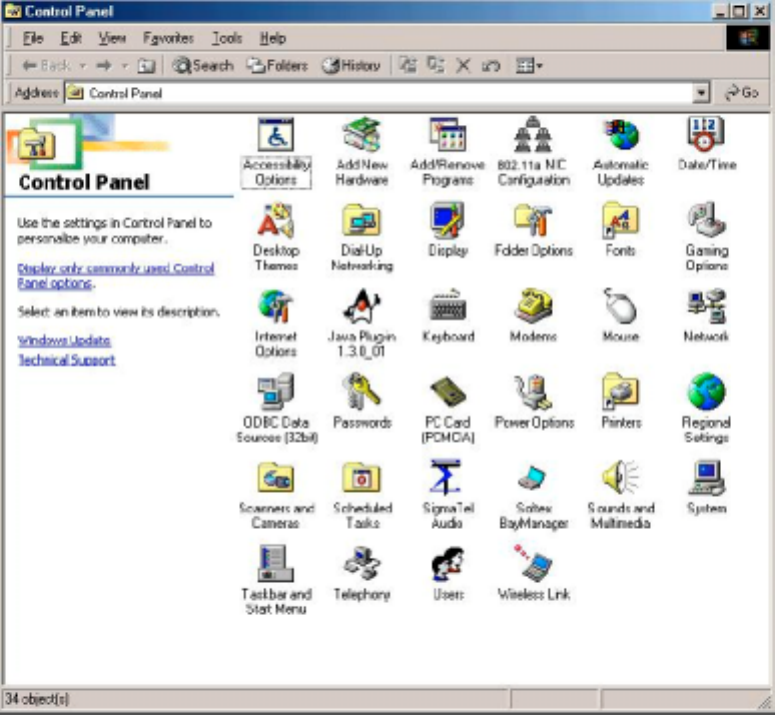Open Folder Options

point(533,230)
